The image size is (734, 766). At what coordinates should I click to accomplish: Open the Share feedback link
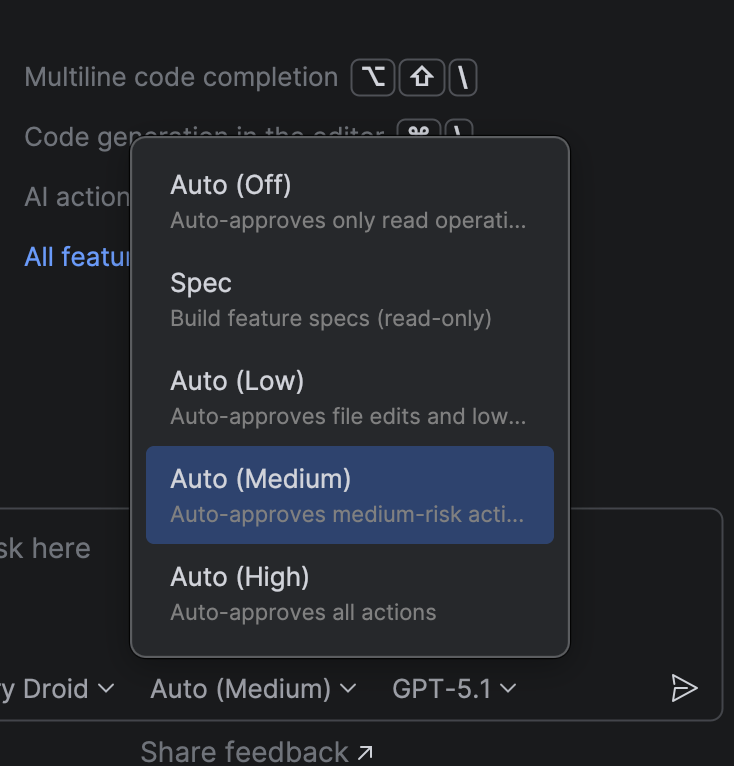(x=244, y=752)
